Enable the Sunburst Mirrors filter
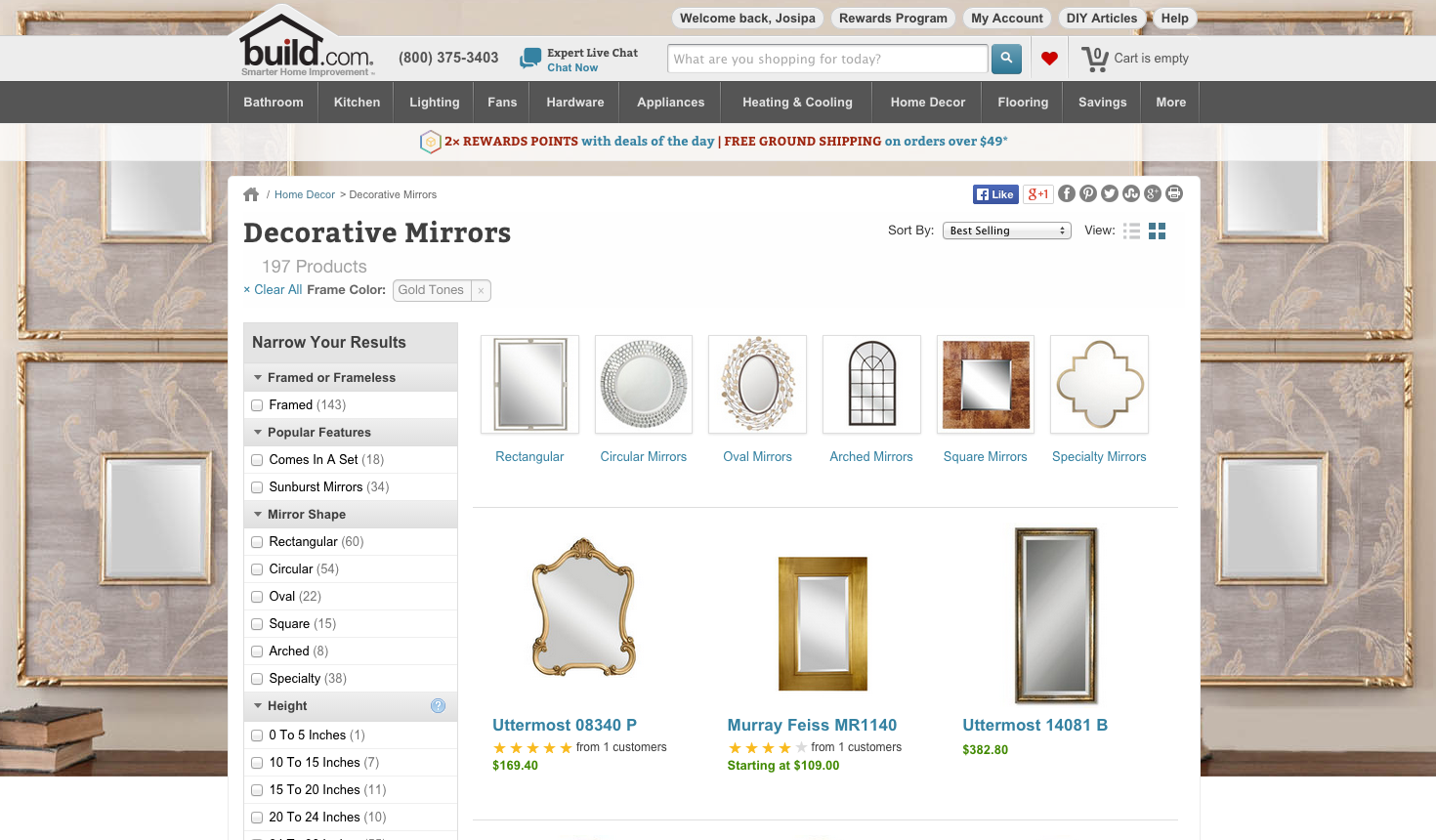Viewport: 1436px width, 840px height. [x=257, y=487]
